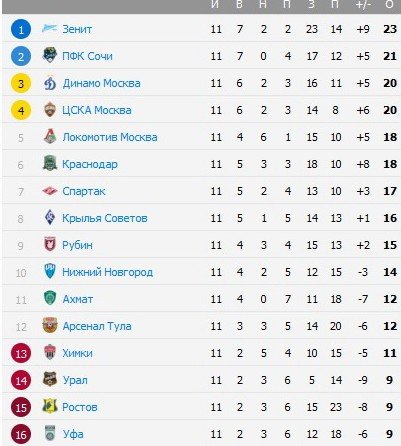Click the ПФК Сочи team crest

pos(50,55)
